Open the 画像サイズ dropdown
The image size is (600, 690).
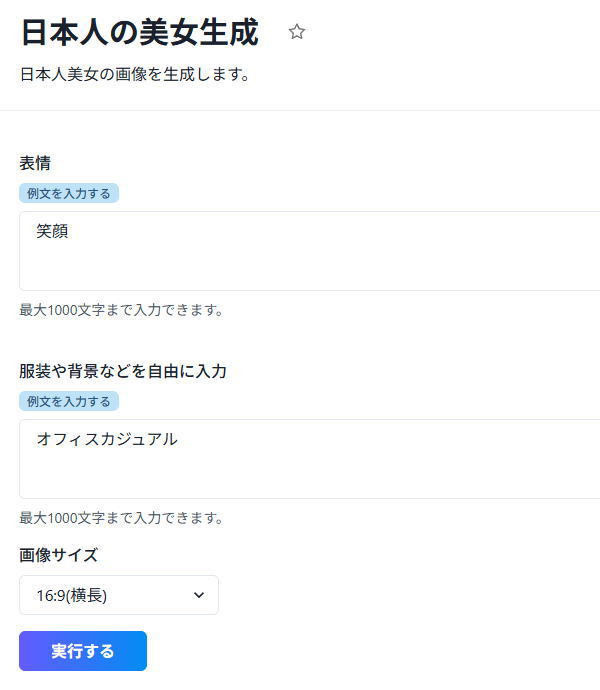coord(118,595)
